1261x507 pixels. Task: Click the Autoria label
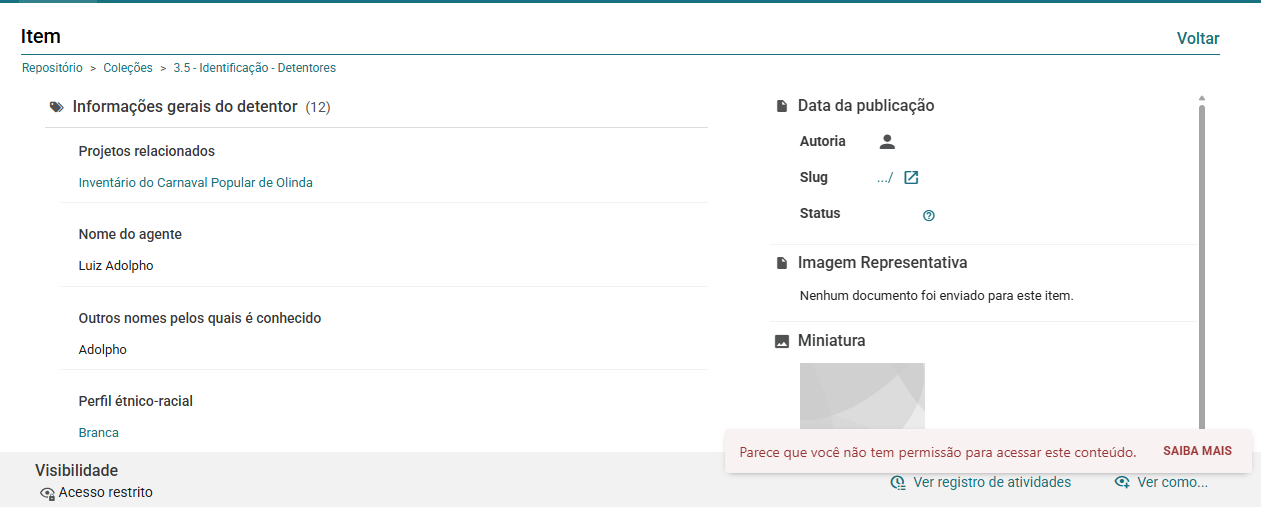823,141
